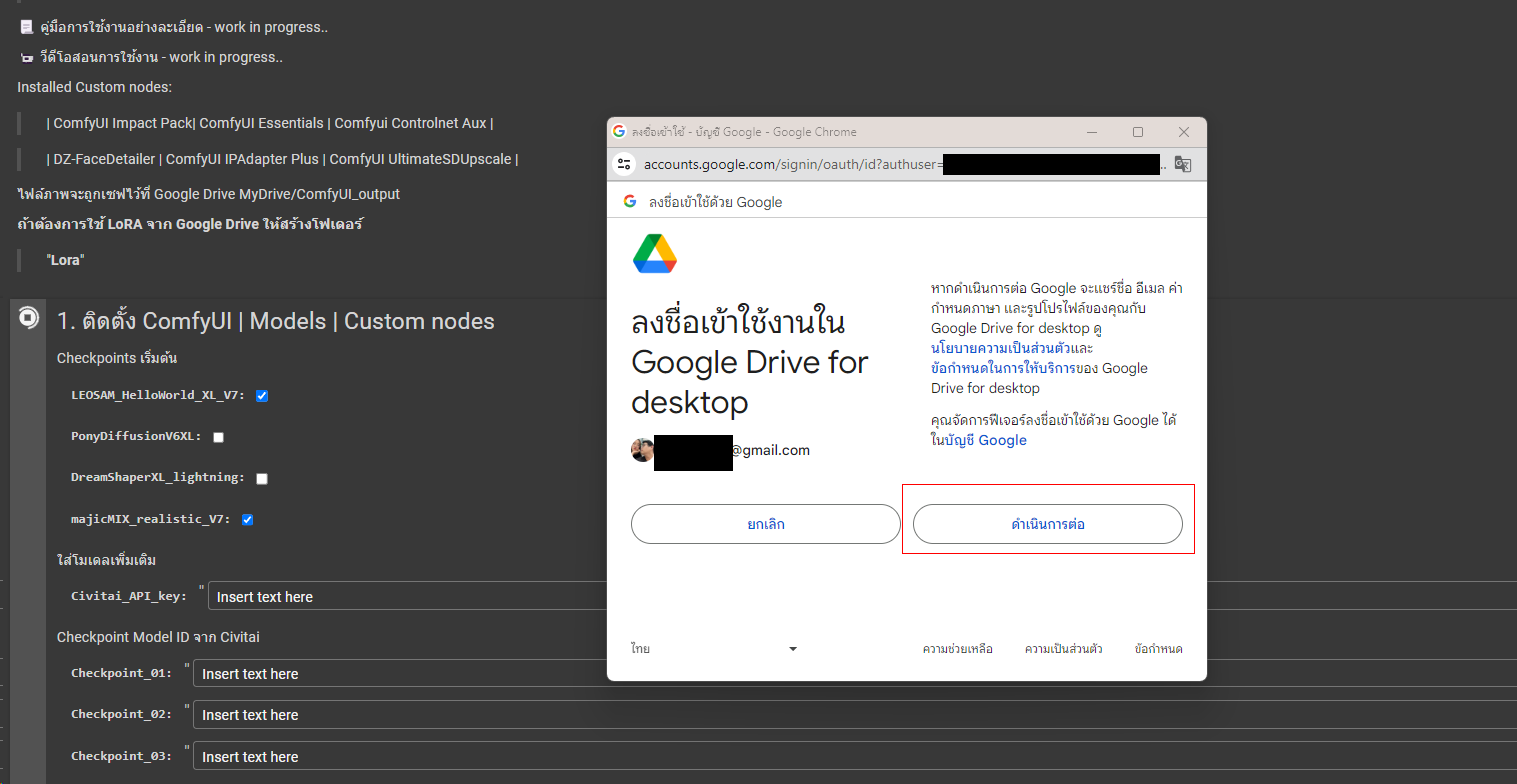
Task: Open ข้อกำหนด terms footer link
Action: click(1159, 649)
